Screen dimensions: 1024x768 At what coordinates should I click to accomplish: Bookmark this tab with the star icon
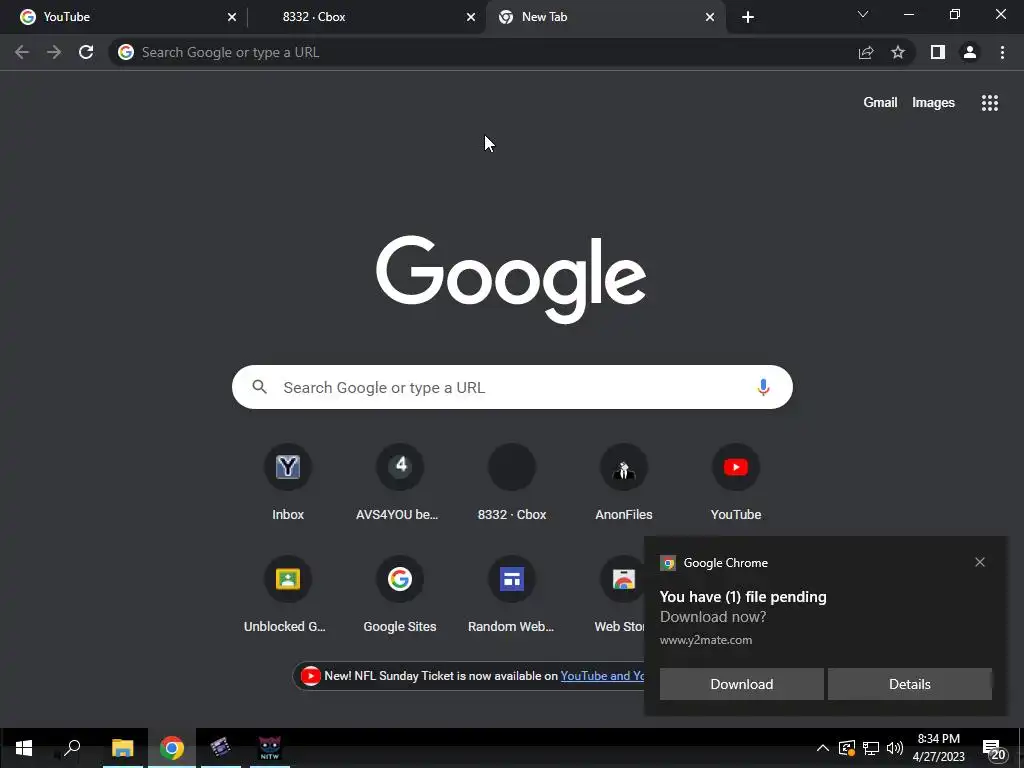(x=898, y=52)
